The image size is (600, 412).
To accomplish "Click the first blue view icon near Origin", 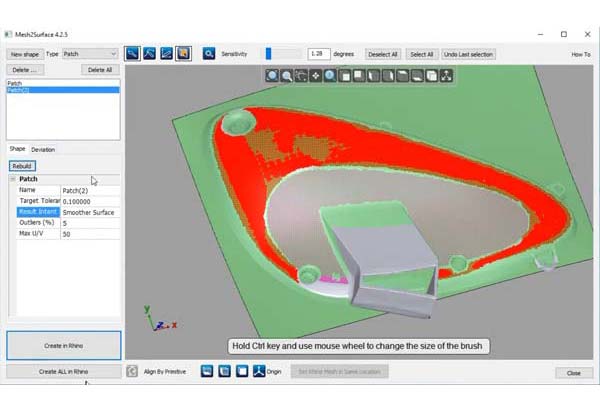I will point(207,371).
